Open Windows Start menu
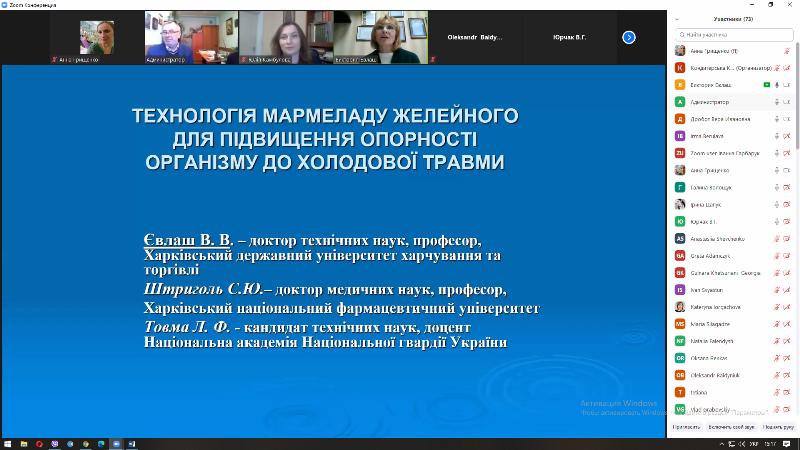Screen dimensions: 800x450 7,444
